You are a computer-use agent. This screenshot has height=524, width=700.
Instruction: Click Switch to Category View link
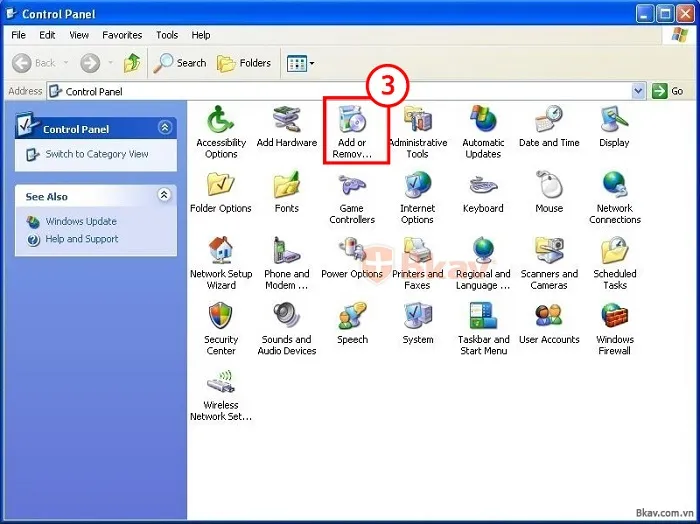96,154
